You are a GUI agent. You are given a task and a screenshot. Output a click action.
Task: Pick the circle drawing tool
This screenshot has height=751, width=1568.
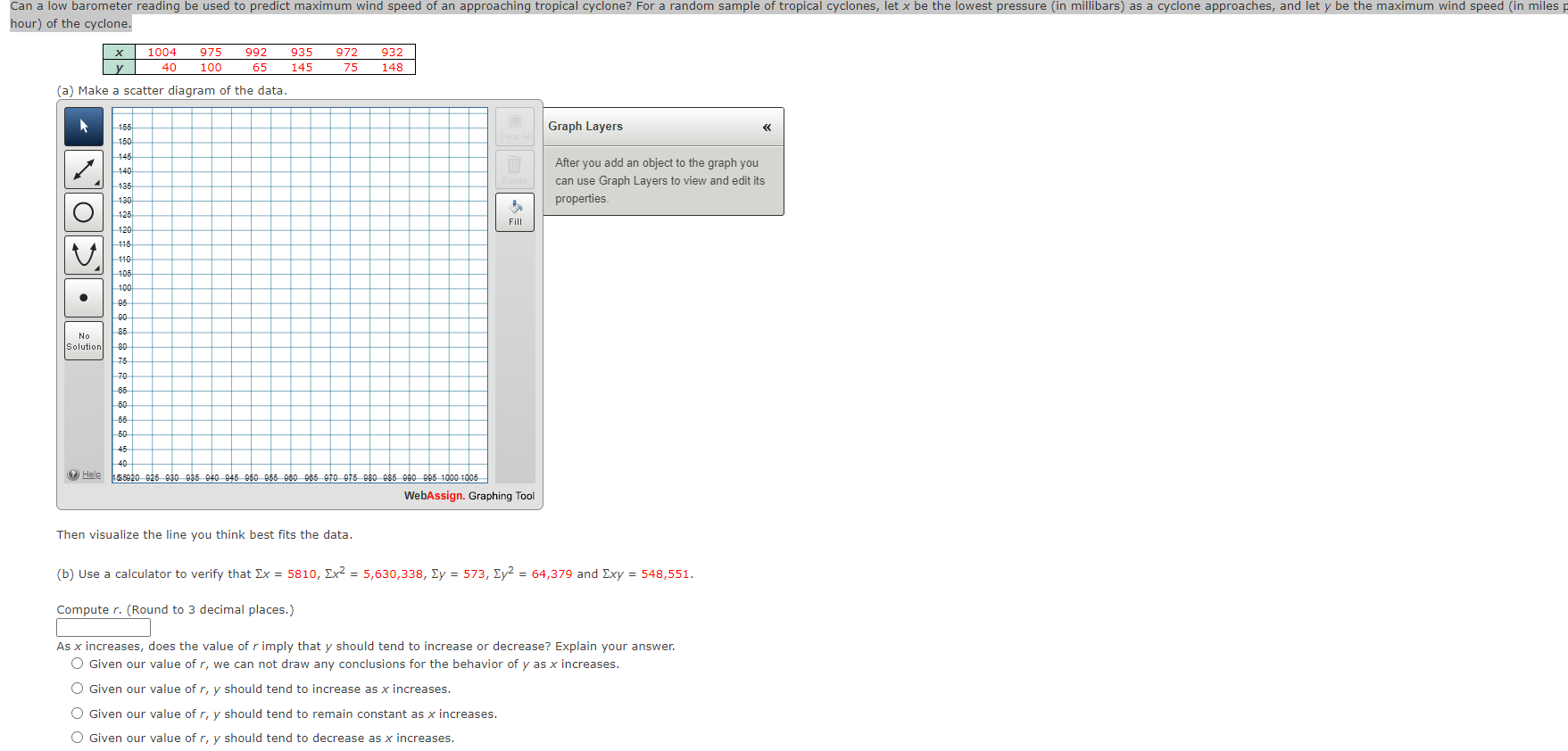tap(84, 212)
